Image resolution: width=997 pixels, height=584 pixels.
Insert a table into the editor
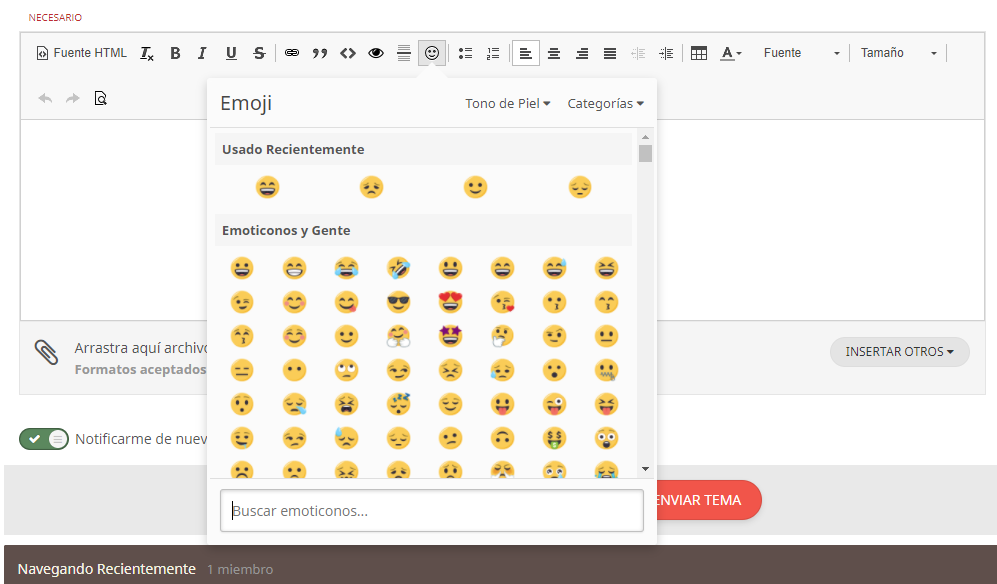pos(698,53)
